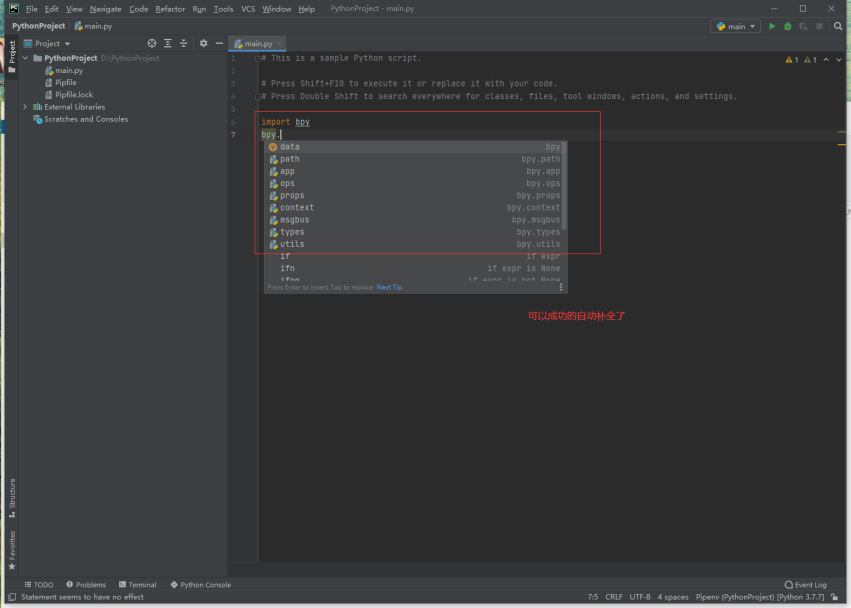This screenshot has width=851, height=608.
Task: Open the Project view selector dropdown
Action: click(x=47, y=43)
